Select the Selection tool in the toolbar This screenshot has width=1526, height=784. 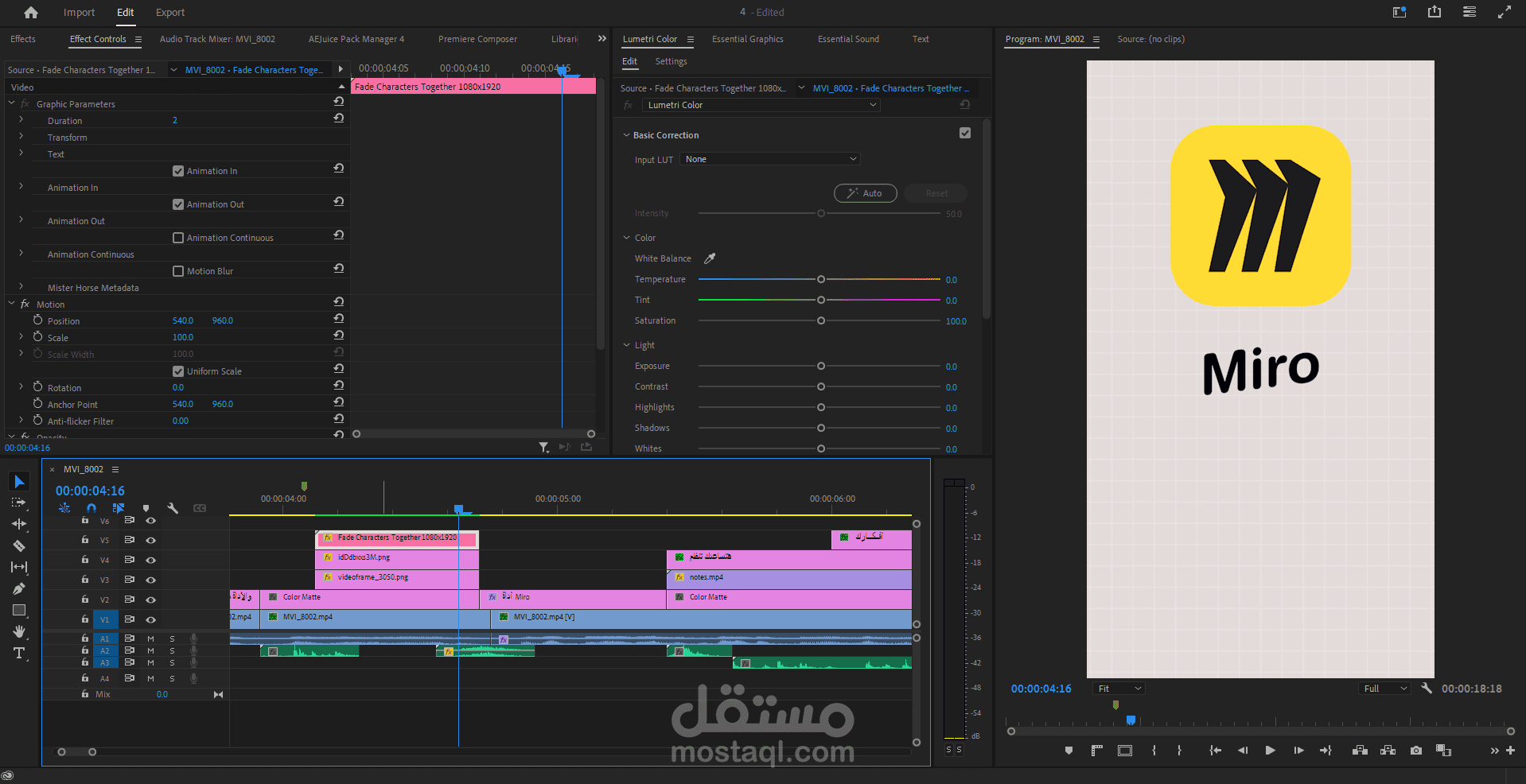tap(19, 481)
